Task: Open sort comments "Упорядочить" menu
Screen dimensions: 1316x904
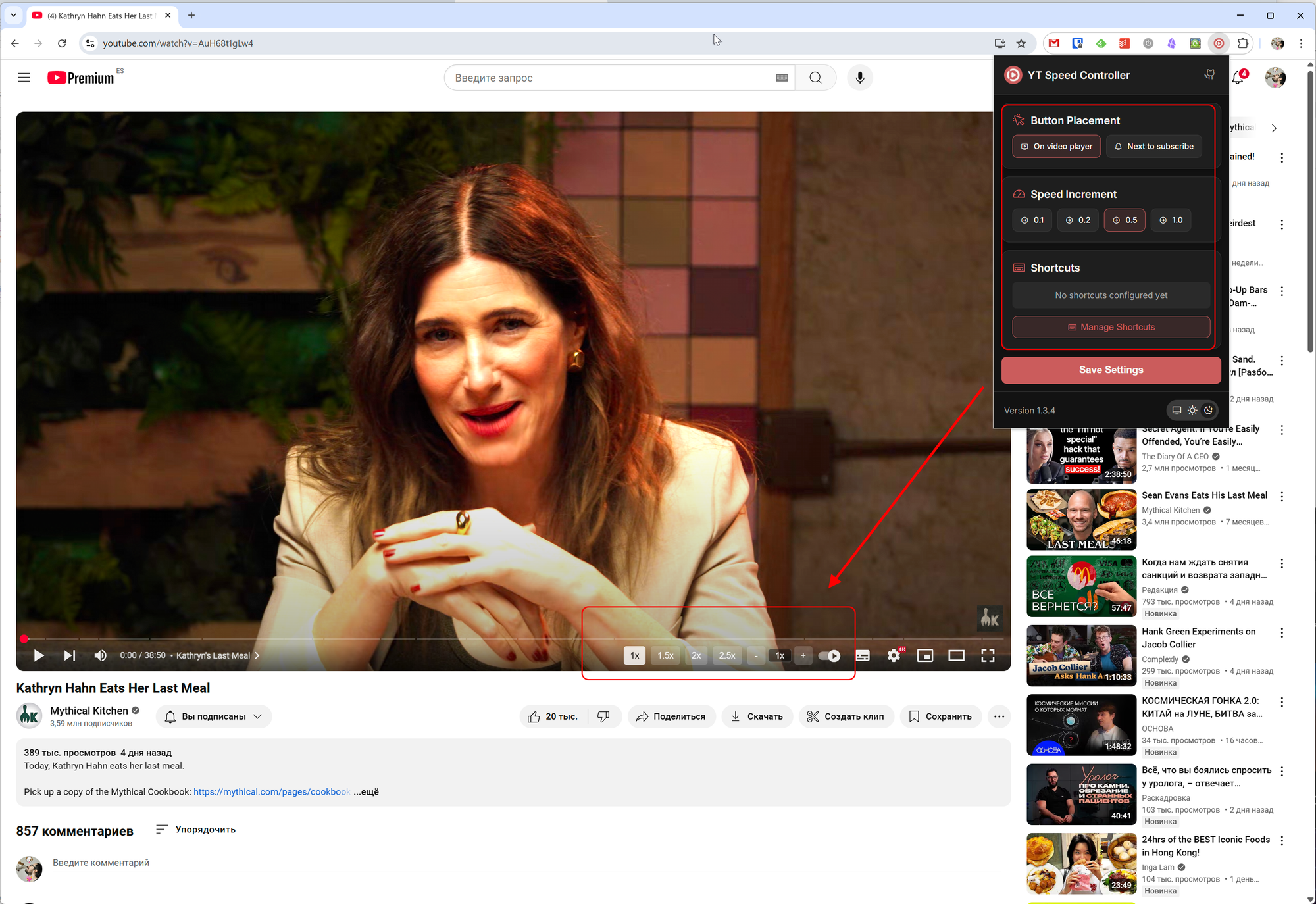Action: [195, 829]
